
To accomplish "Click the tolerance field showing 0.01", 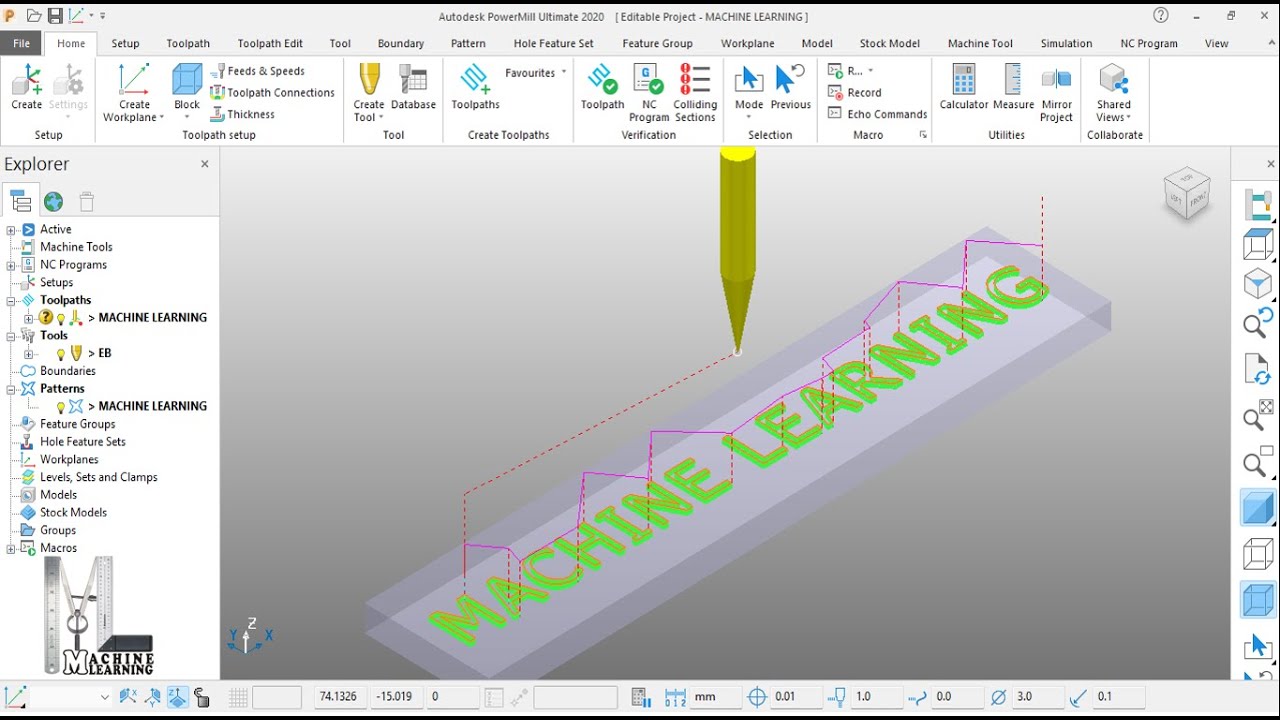I will click(x=797, y=697).
